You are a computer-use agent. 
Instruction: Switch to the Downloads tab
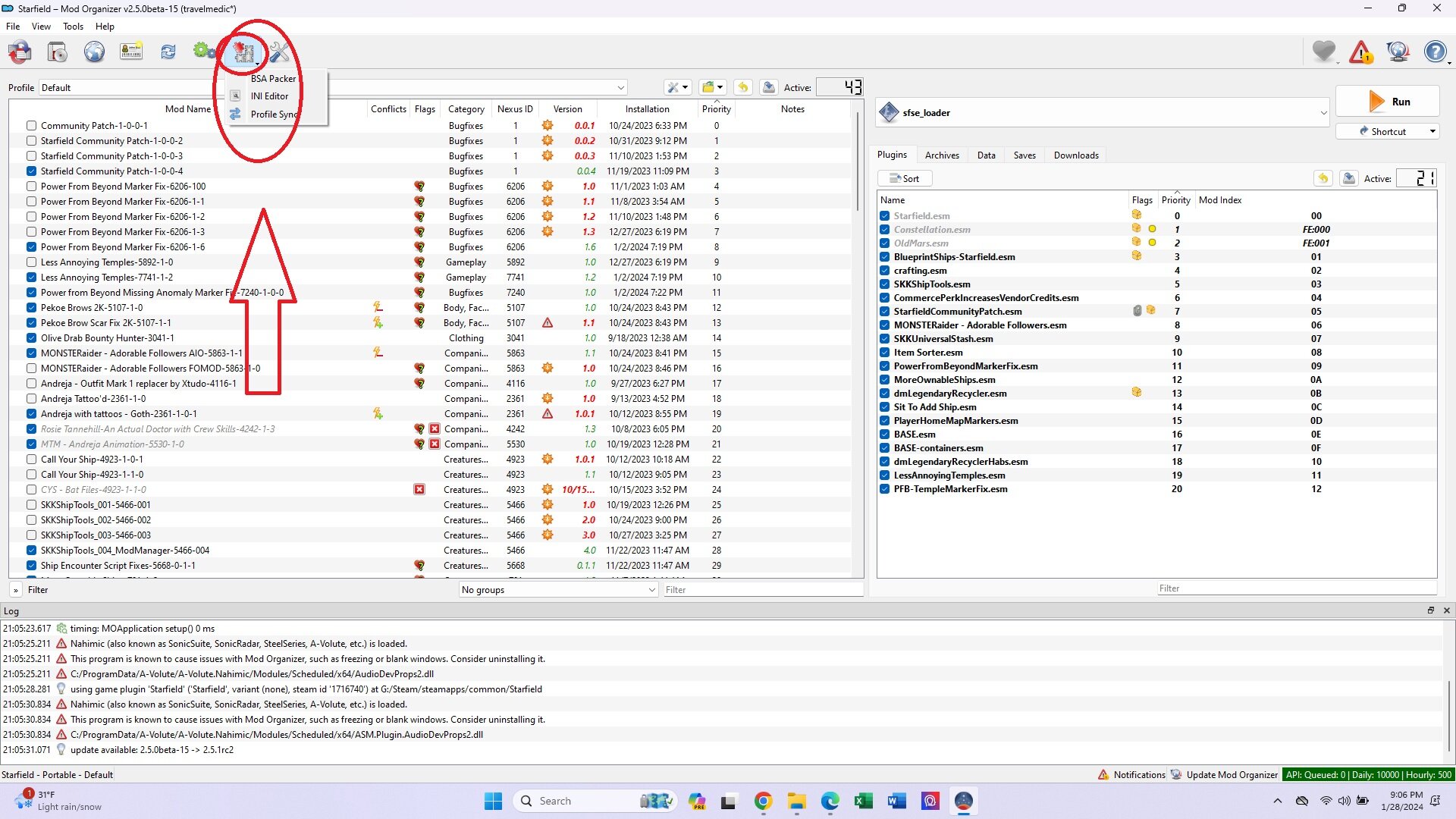pos(1076,155)
